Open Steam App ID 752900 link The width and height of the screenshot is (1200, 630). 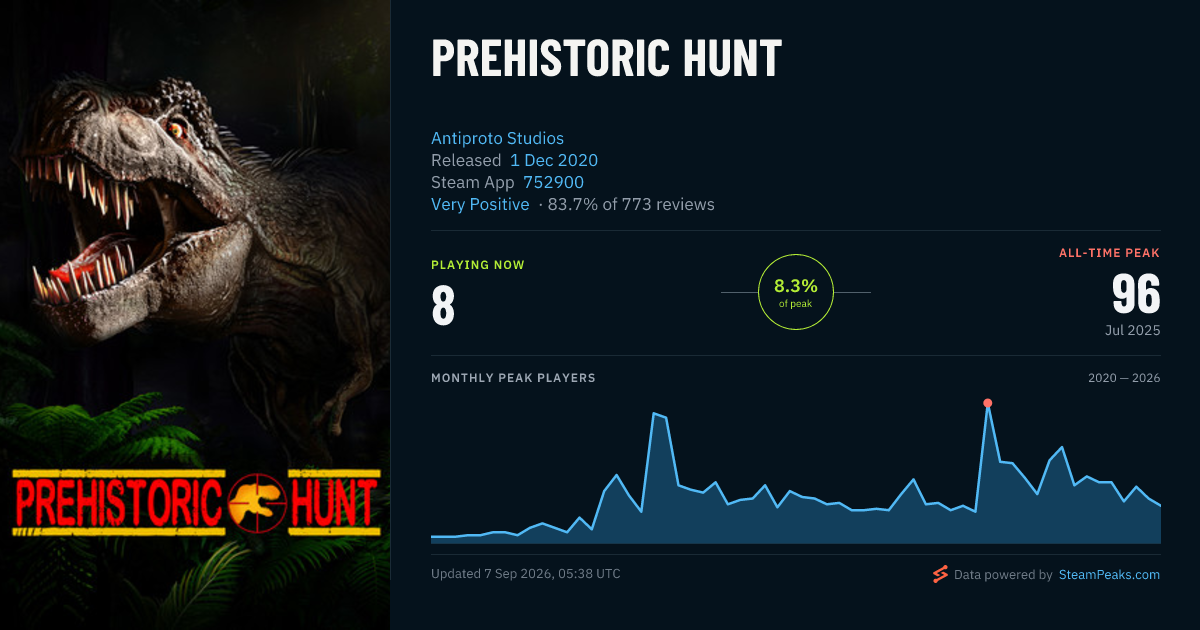553,182
